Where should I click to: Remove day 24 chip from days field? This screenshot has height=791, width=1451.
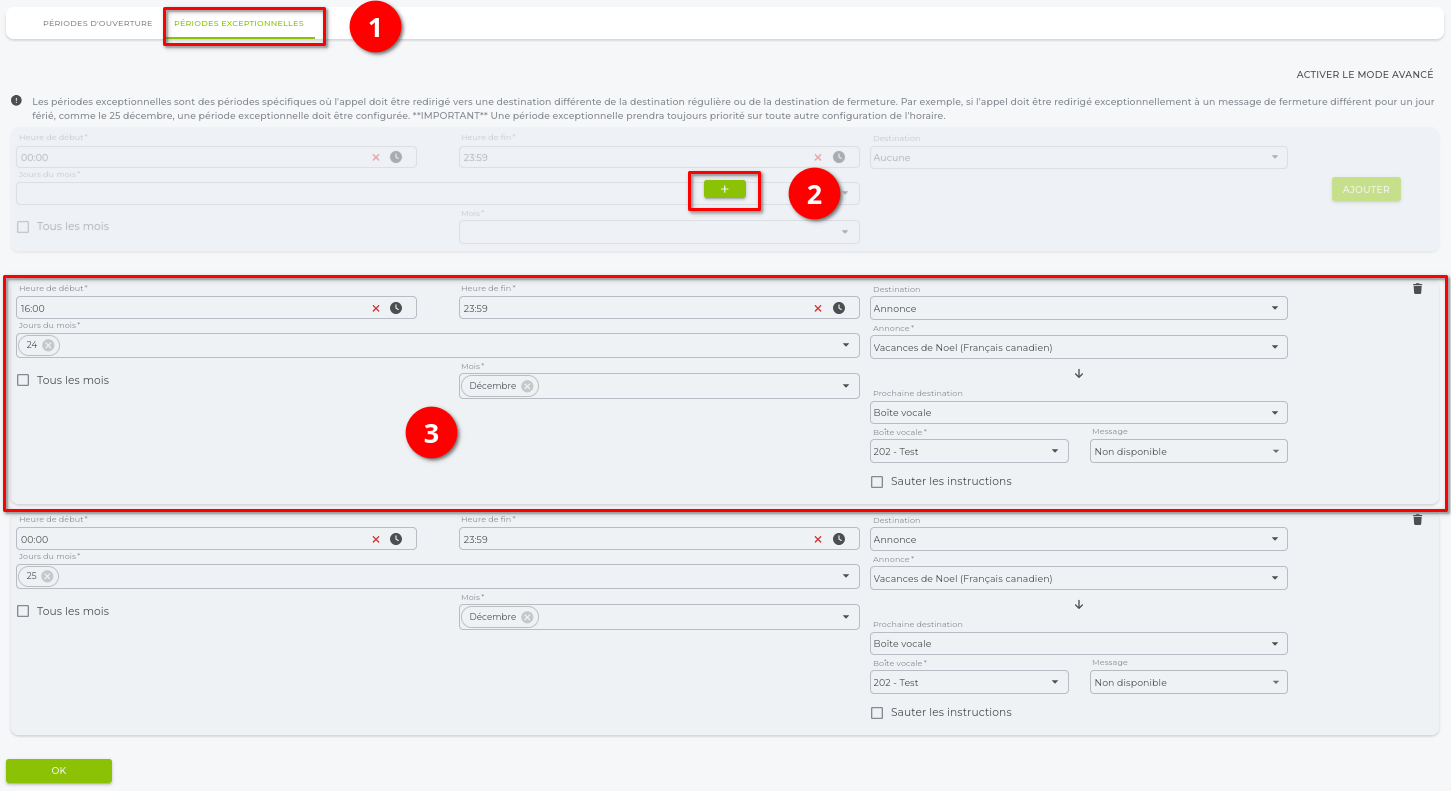click(x=48, y=345)
